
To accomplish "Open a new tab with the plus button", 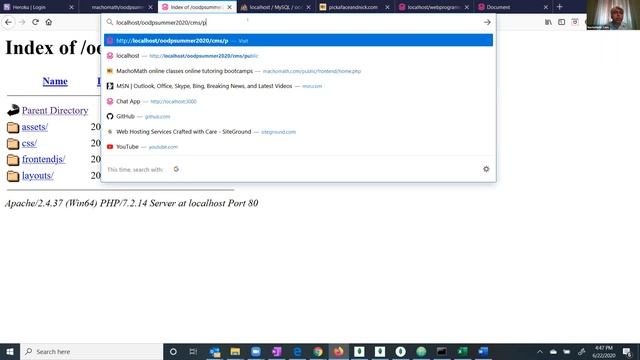I will pos(560,7).
